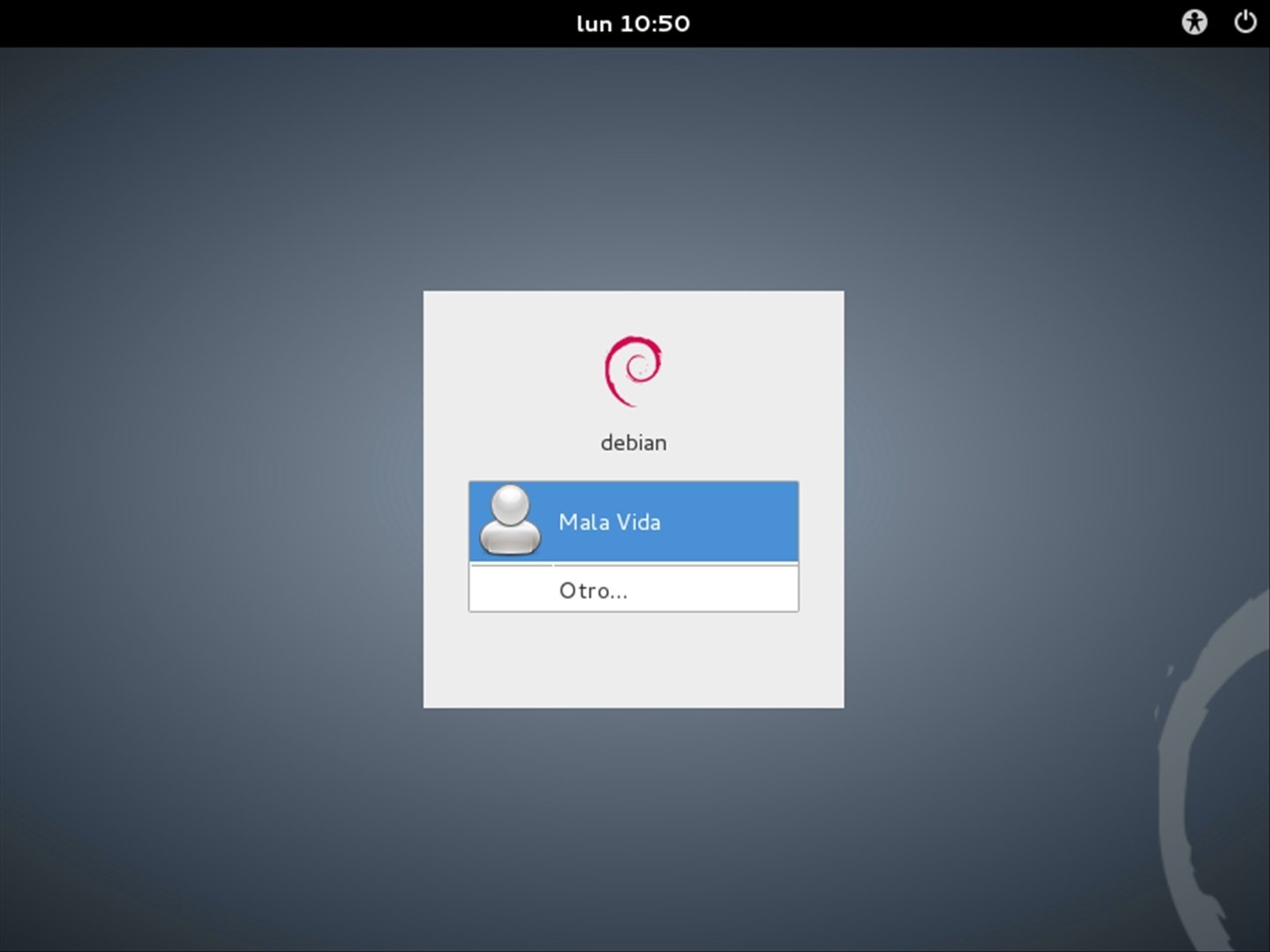
Task: Click the Debian swirl logo
Action: [633, 371]
